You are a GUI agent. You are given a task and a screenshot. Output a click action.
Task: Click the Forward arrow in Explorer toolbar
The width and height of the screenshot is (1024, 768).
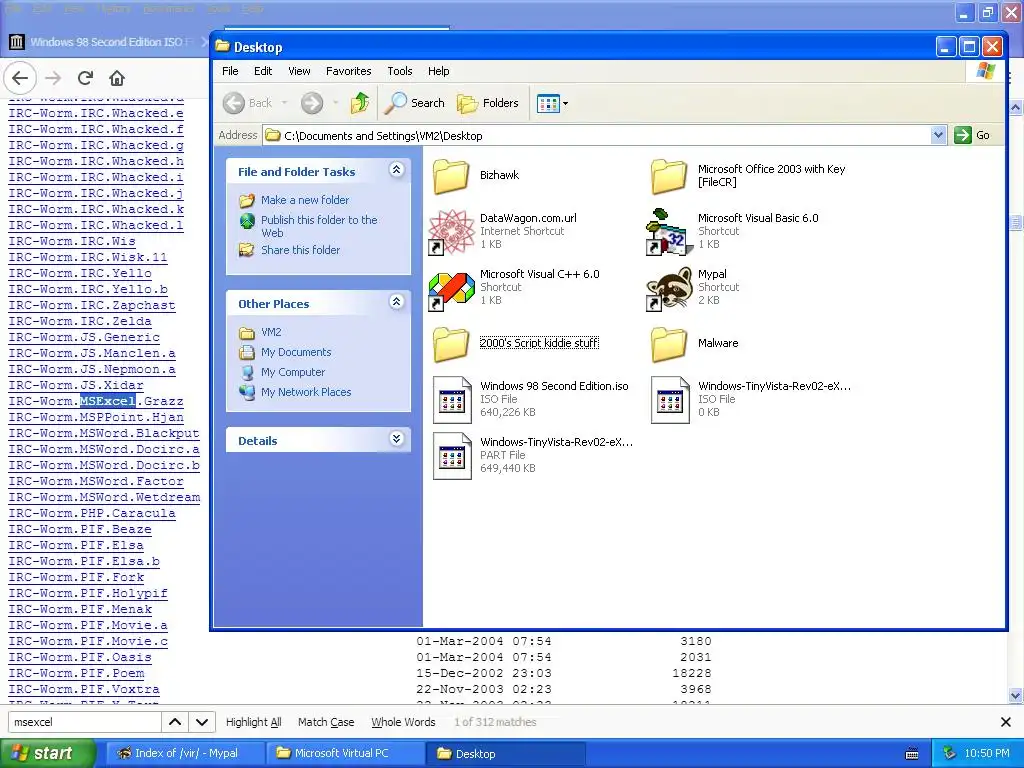[x=312, y=103]
